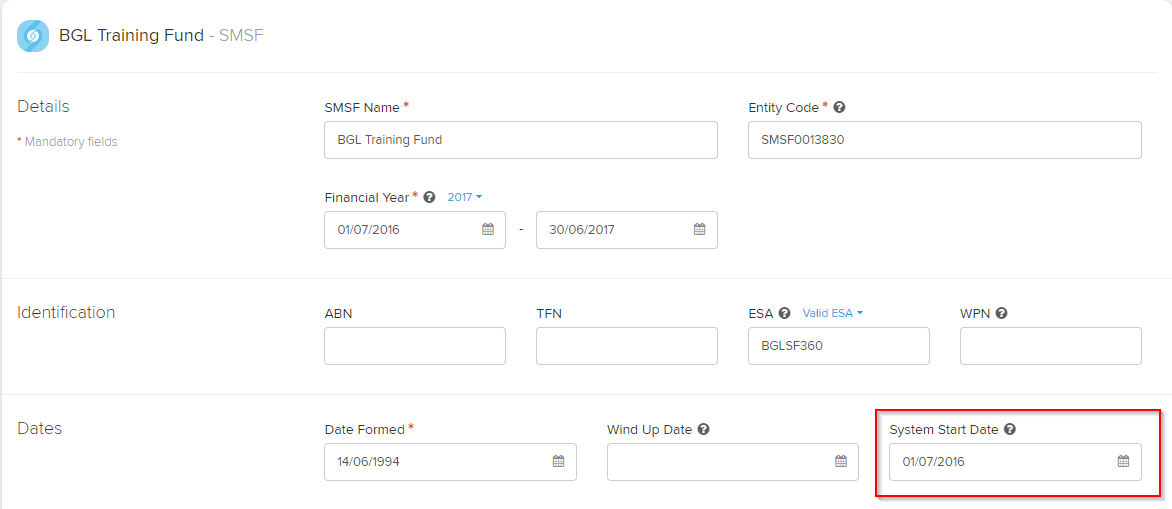
Task: Expand the Valid ESA dropdown
Action: [x=833, y=313]
